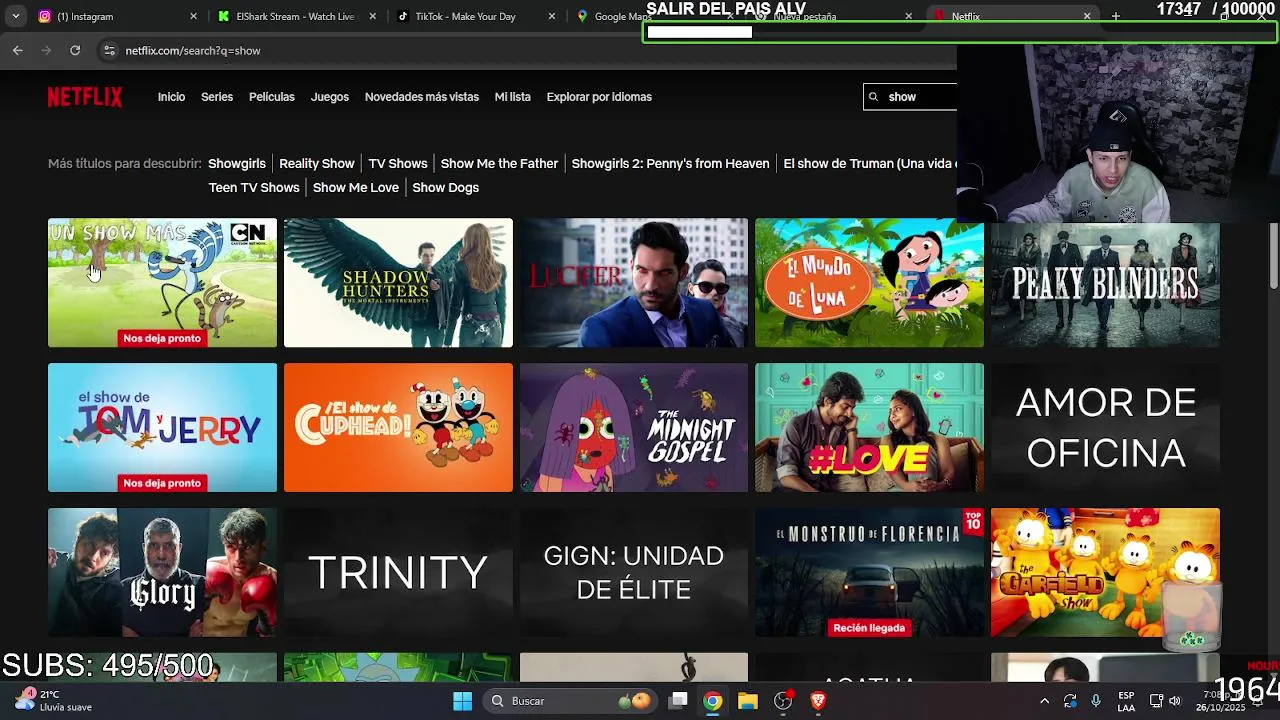Open The Garfield Show card

(x=1105, y=572)
